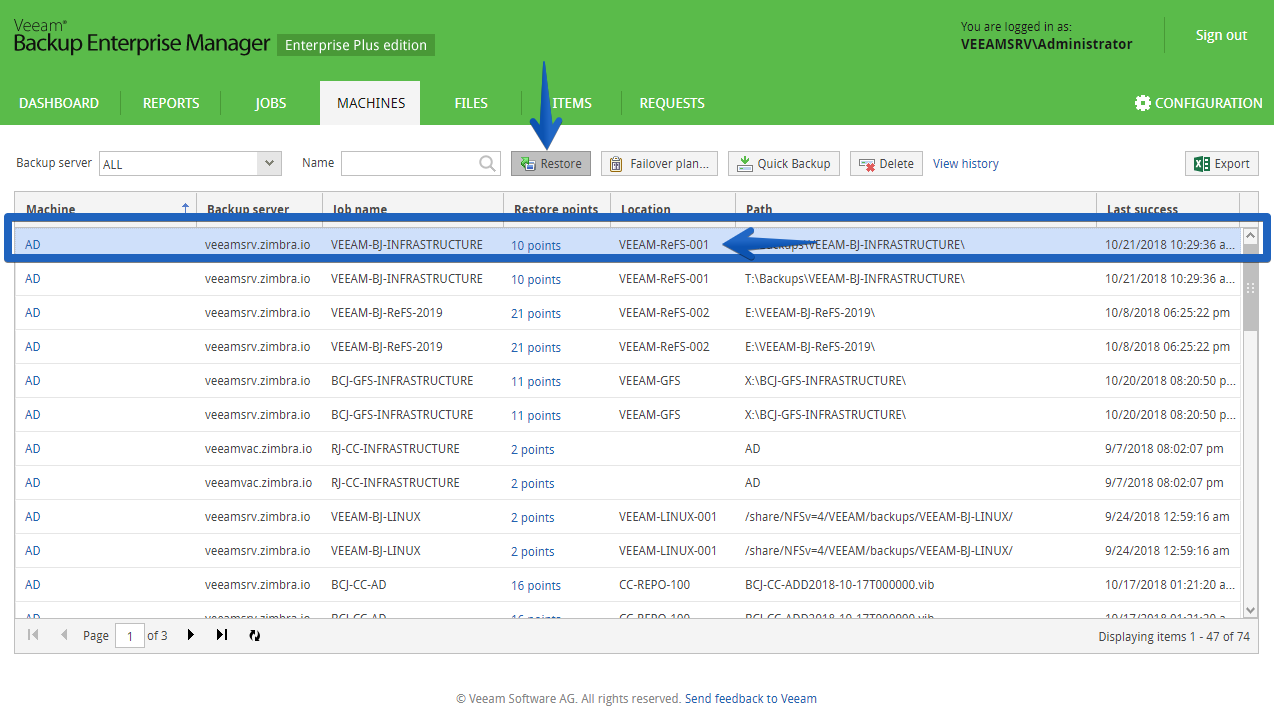Sort by Restore points column header
Image resolution: width=1276 pixels, height=715 pixels.
pos(556,209)
